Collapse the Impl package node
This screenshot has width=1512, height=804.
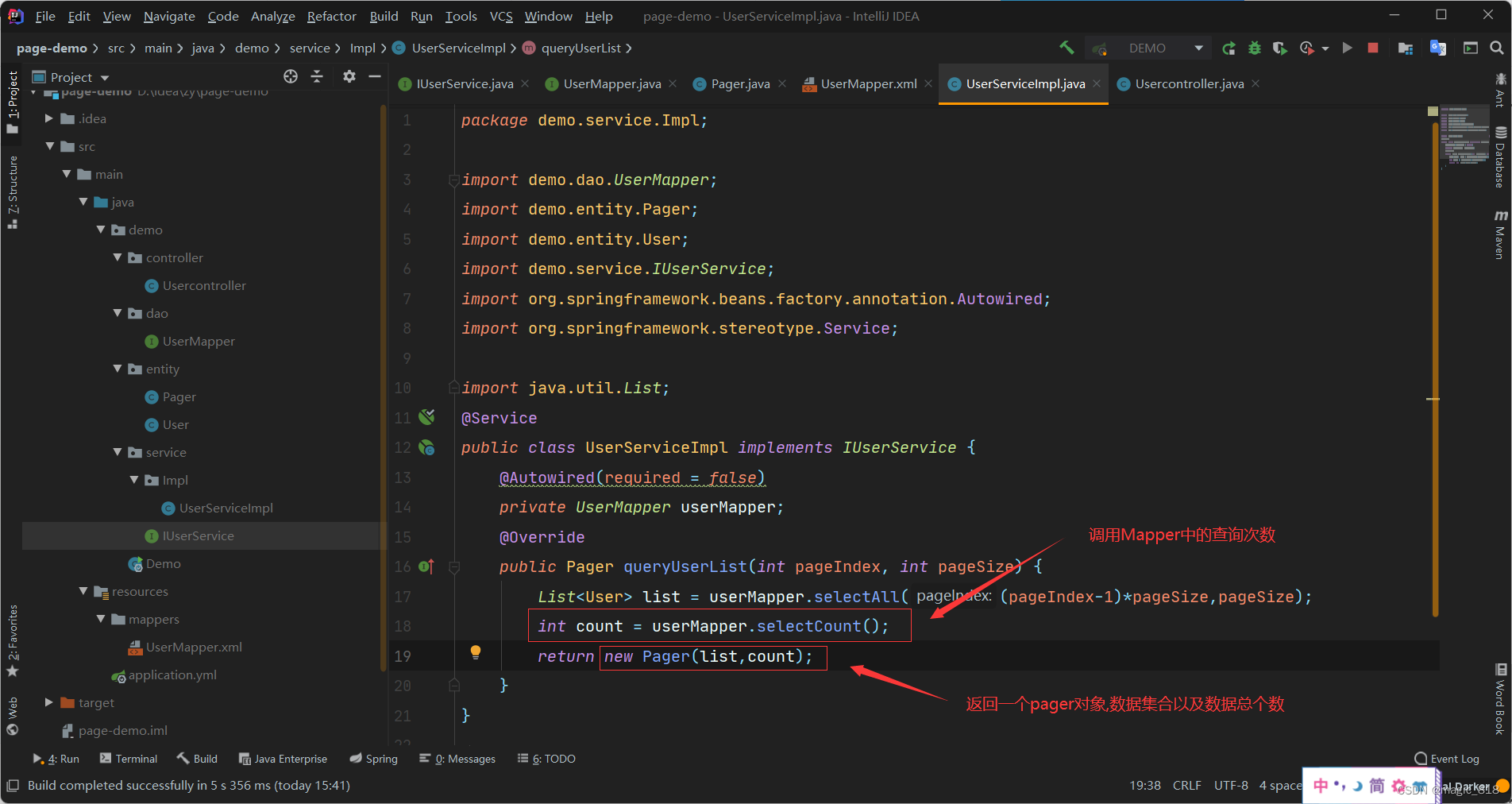click(134, 480)
